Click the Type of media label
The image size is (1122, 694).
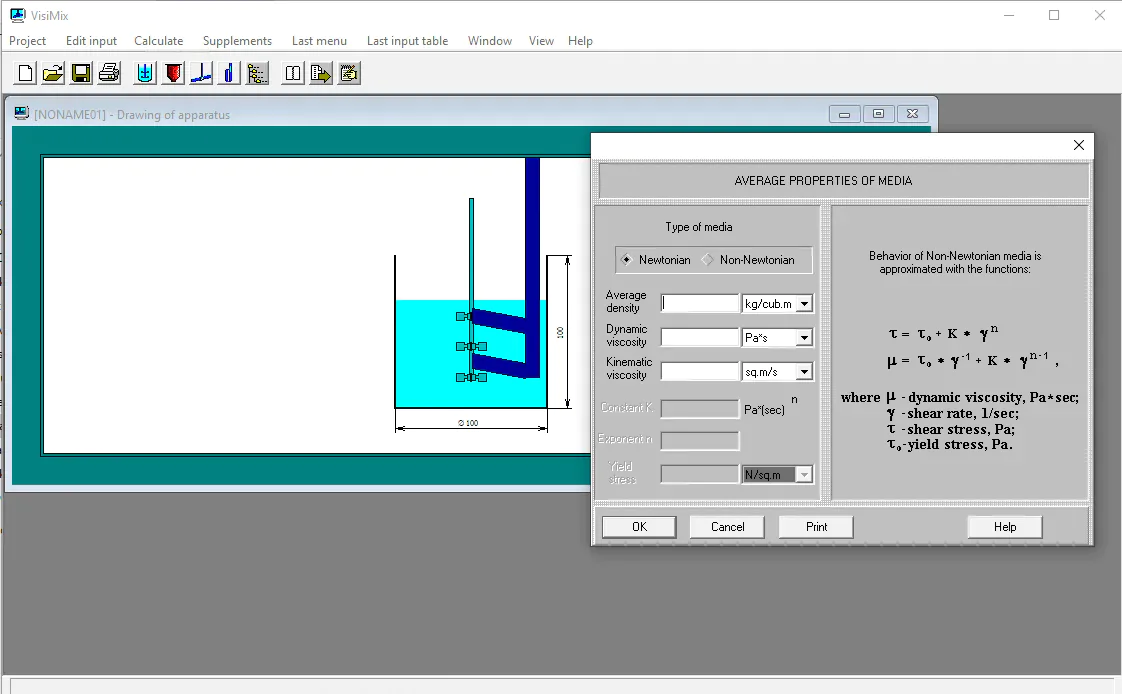pyautogui.click(x=698, y=227)
